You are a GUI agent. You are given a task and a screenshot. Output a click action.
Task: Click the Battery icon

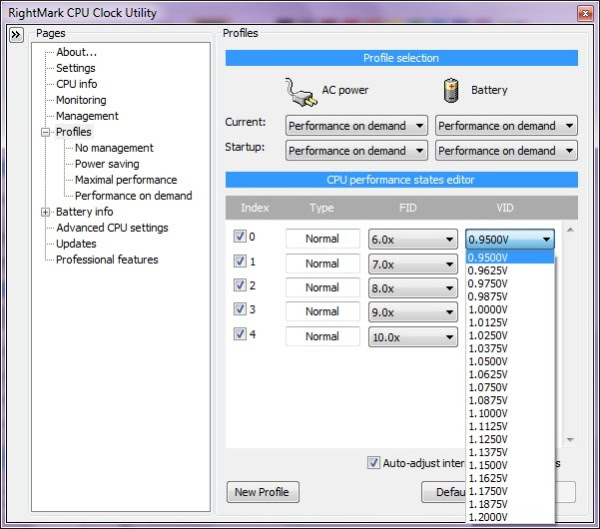pos(451,90)
